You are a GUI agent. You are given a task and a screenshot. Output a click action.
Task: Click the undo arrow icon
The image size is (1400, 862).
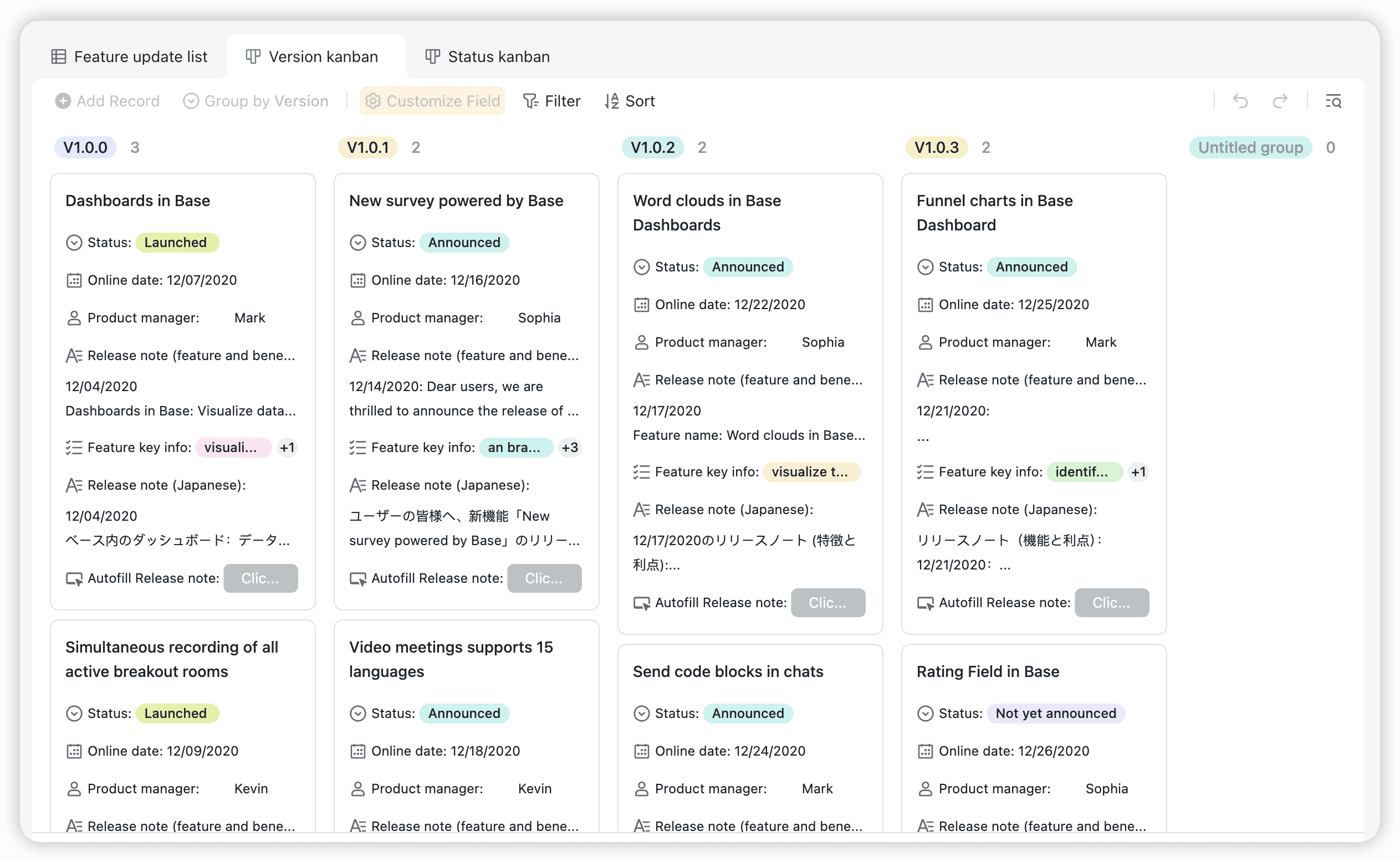(1240, 101)
